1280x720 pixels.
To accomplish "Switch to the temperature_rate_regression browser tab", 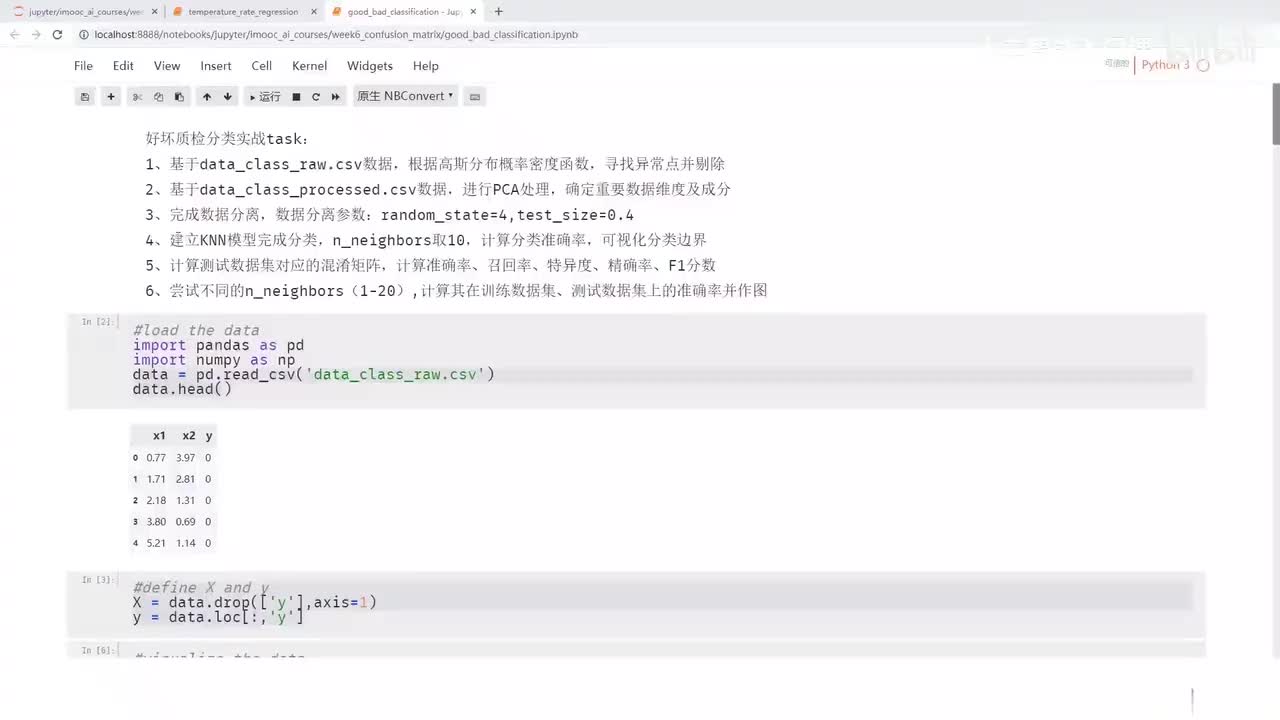I will click(x=242, y=12).
